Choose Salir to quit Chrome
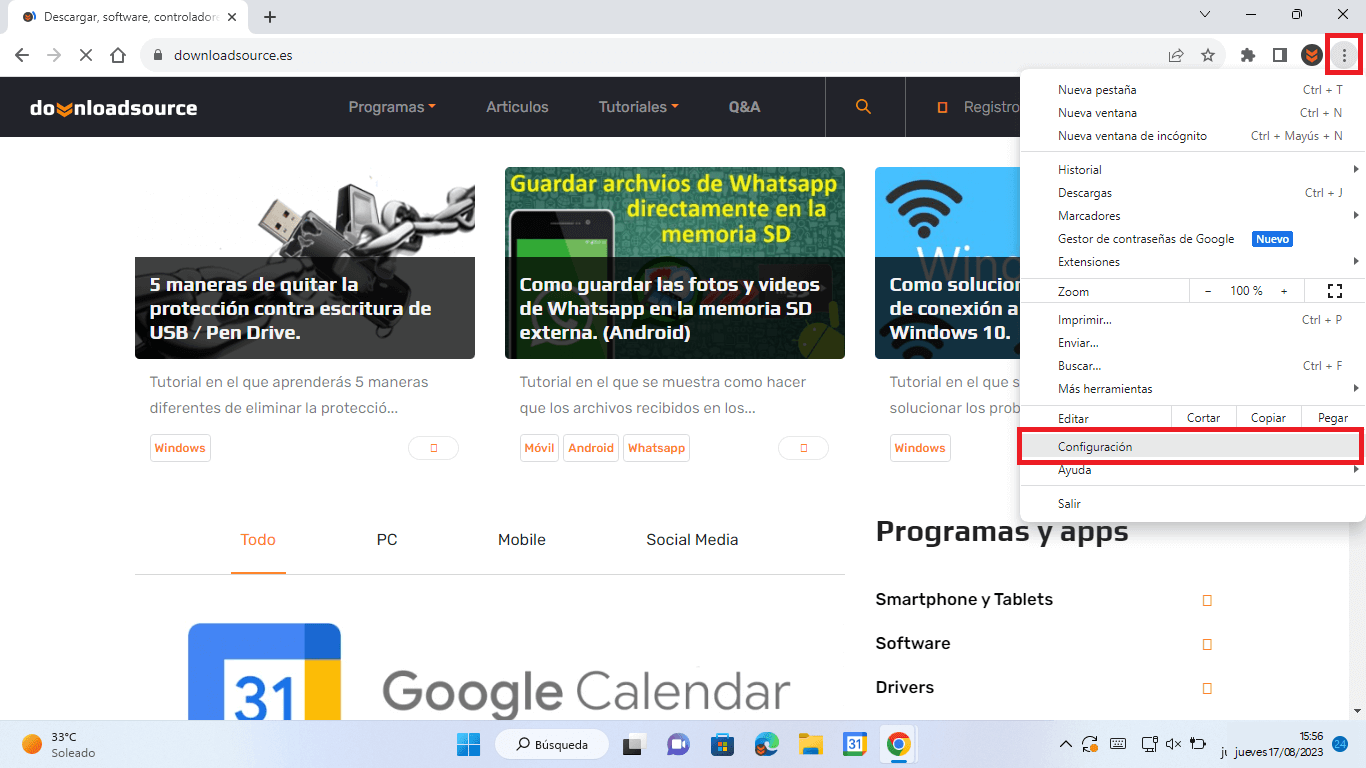1366x768 pixels. [x=1192, y=504]
